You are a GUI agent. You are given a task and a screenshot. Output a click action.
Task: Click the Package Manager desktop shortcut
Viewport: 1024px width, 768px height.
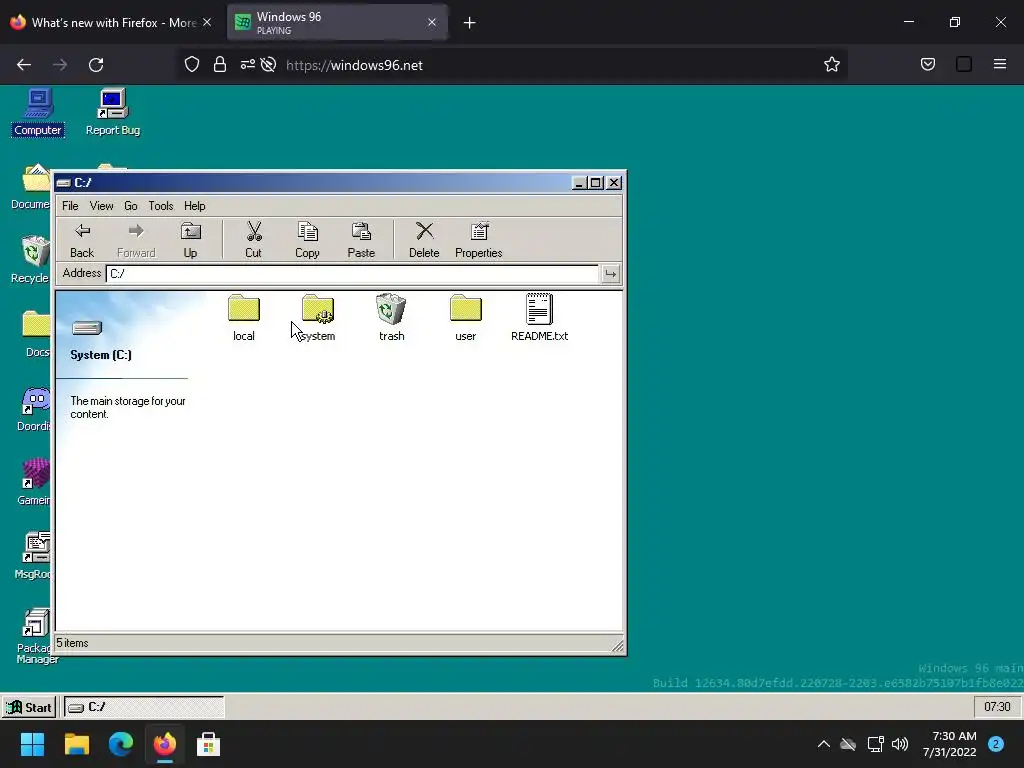(35, 636)
